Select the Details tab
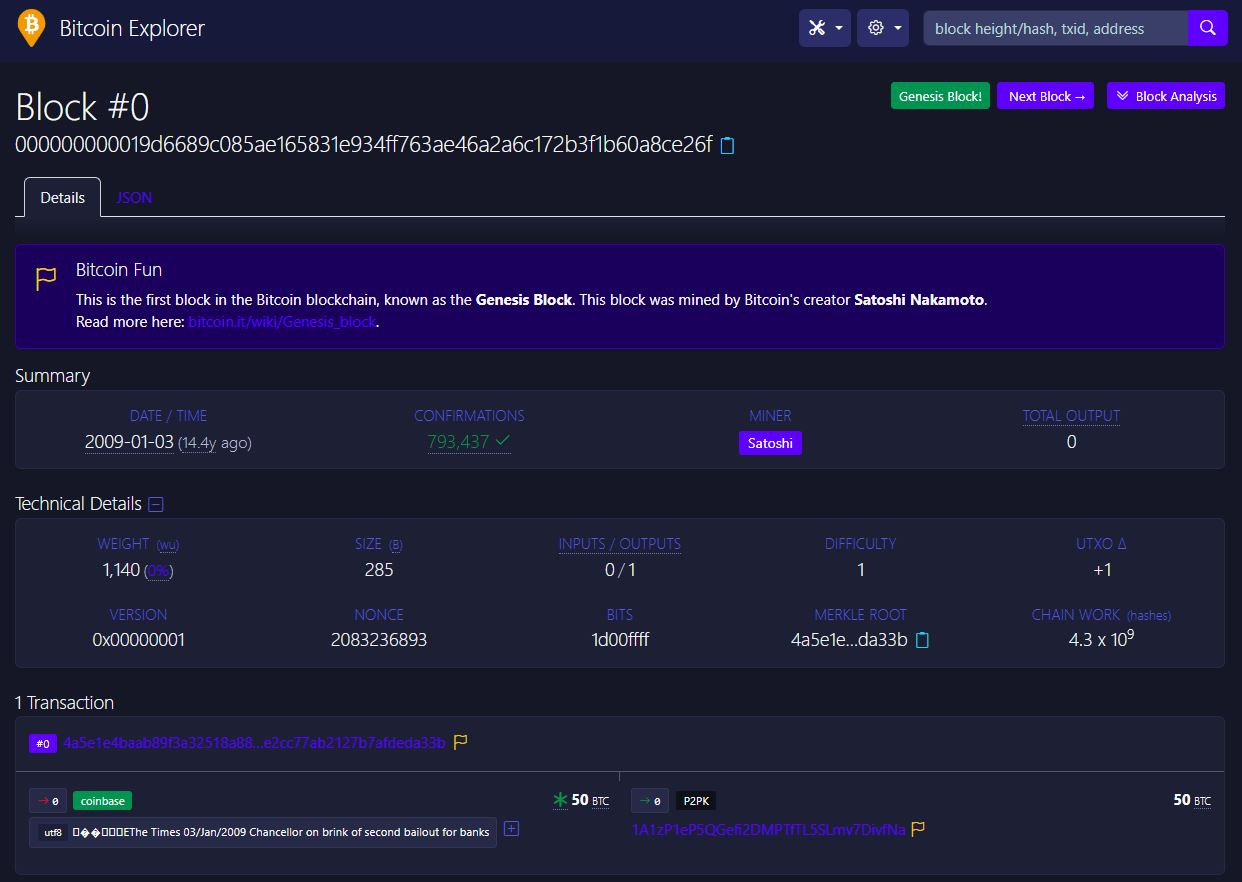1242x882 pixels. tap(62, 197)
